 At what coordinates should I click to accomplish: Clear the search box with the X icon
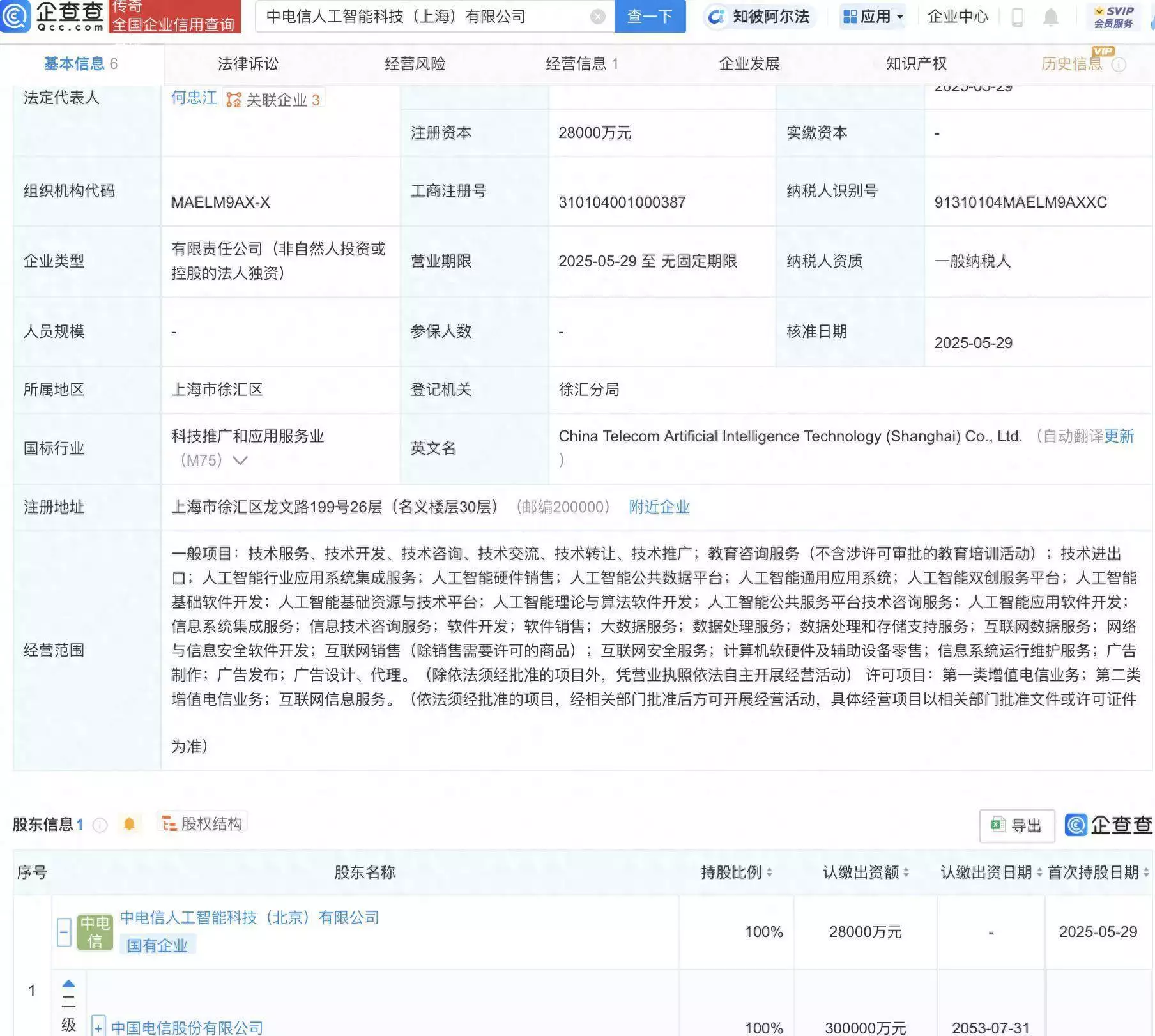(597, 17)
